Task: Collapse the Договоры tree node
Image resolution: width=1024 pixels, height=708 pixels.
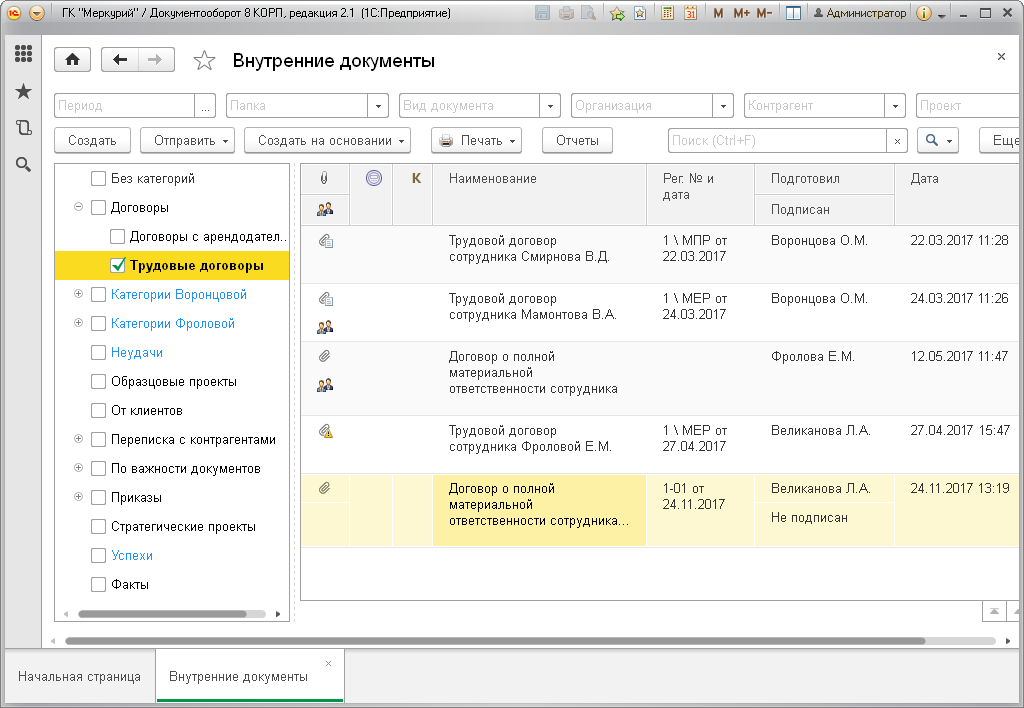Action: [78, 207]
